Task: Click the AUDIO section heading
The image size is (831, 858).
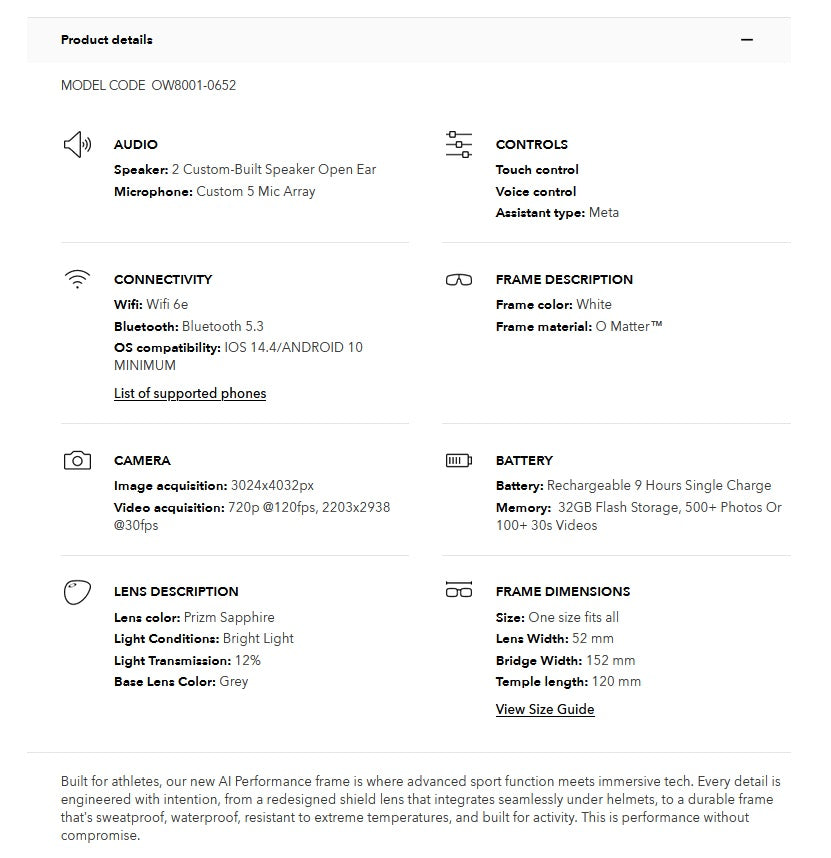Action: (x=136, y=145)
